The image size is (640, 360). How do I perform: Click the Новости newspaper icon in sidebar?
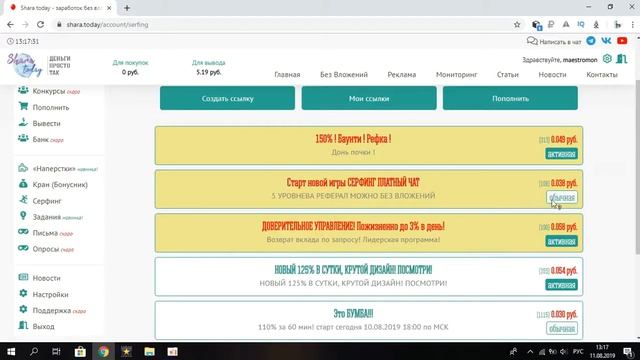tap(23, 277)
